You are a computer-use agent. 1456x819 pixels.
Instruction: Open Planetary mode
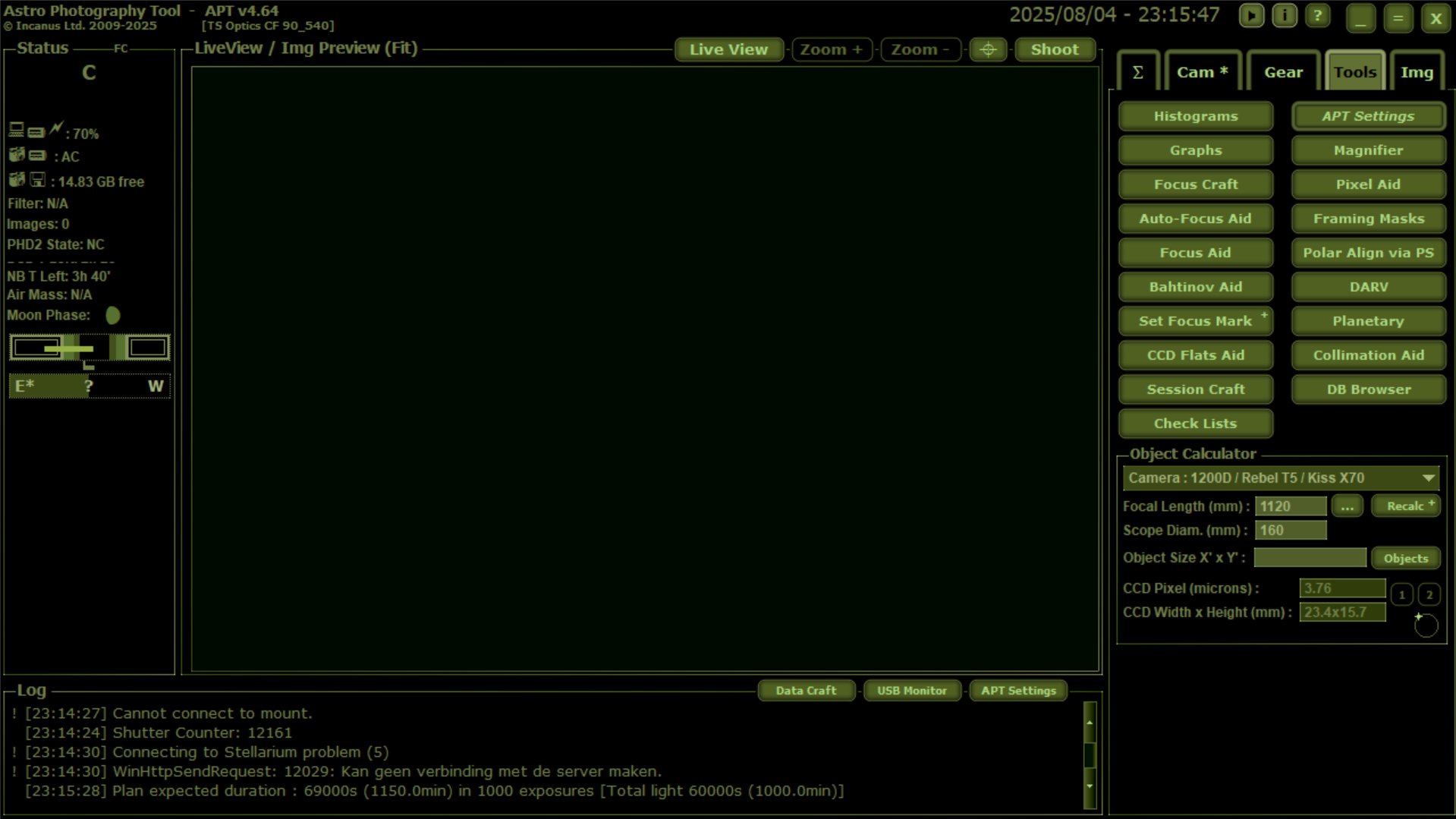1368,321
